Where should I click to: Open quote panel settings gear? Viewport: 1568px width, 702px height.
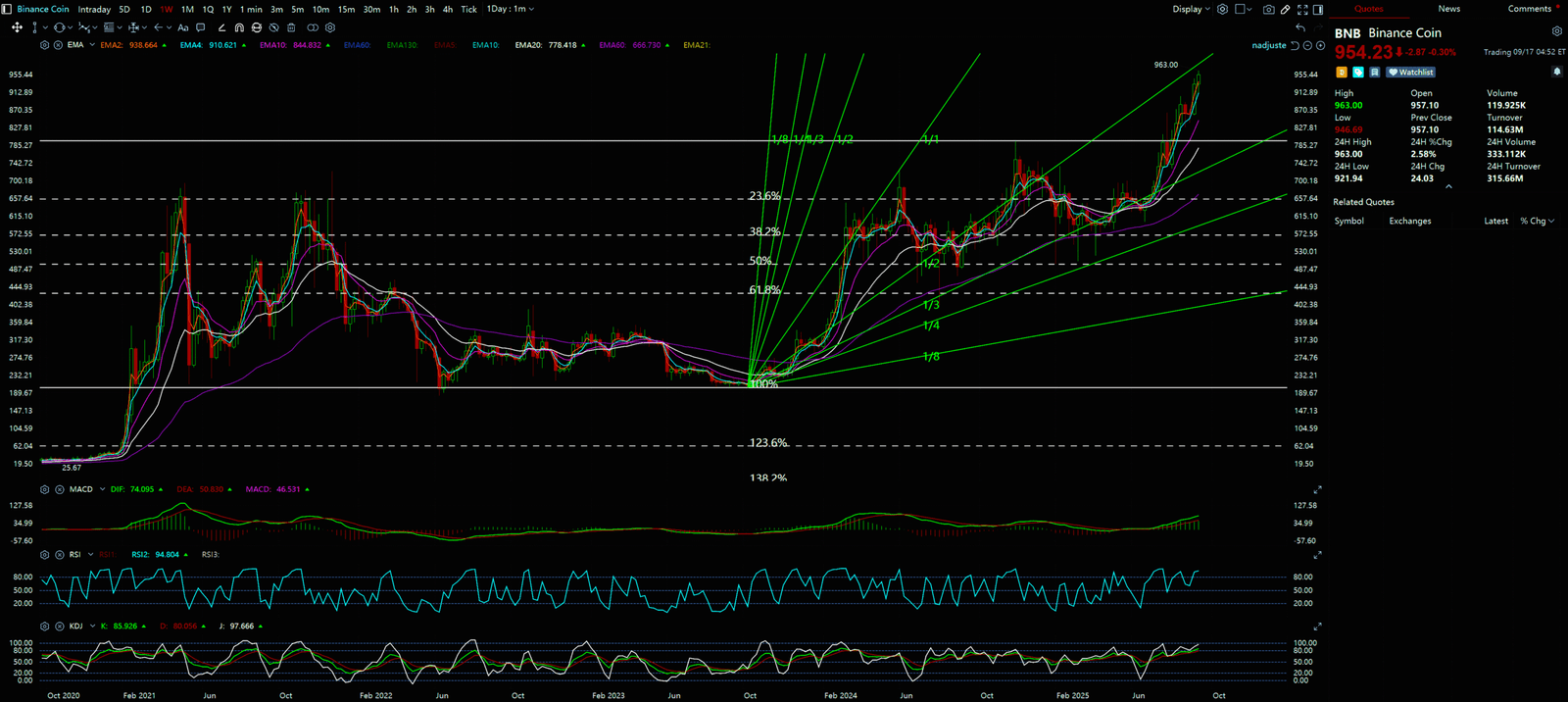coord(1556,31)
